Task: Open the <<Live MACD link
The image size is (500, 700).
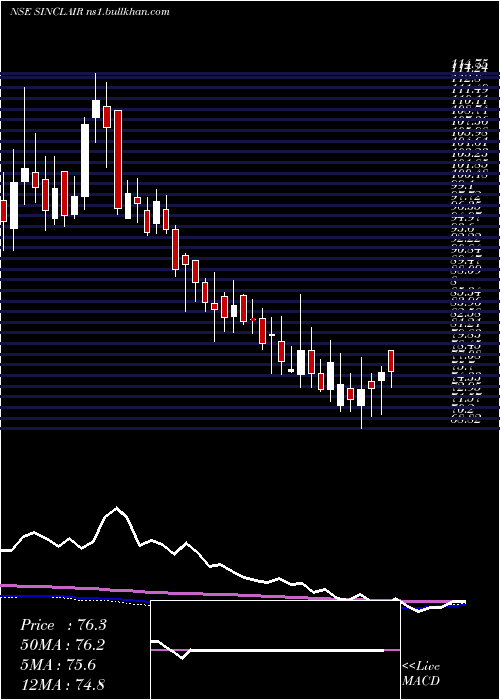Action: coord(421,674)
